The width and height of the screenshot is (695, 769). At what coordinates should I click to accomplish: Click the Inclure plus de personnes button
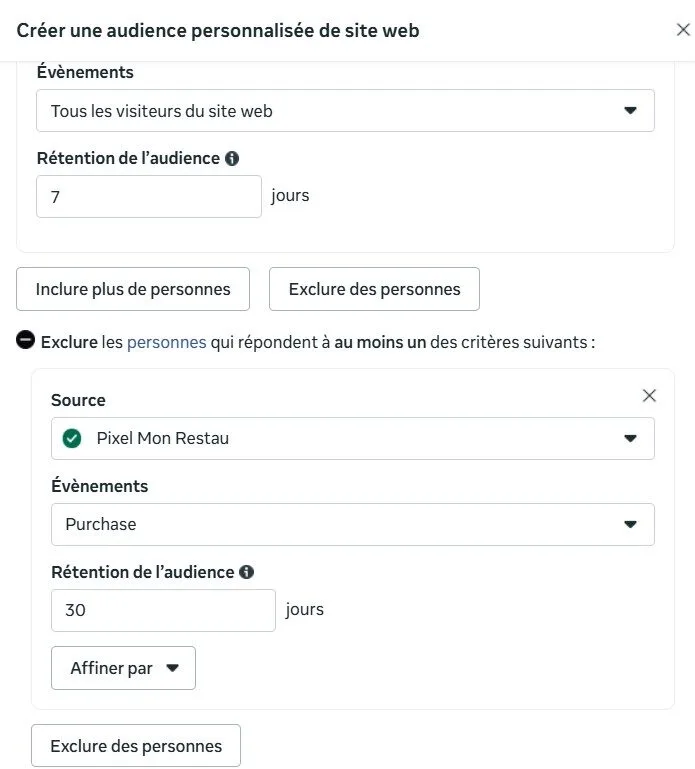pos(133,289)
